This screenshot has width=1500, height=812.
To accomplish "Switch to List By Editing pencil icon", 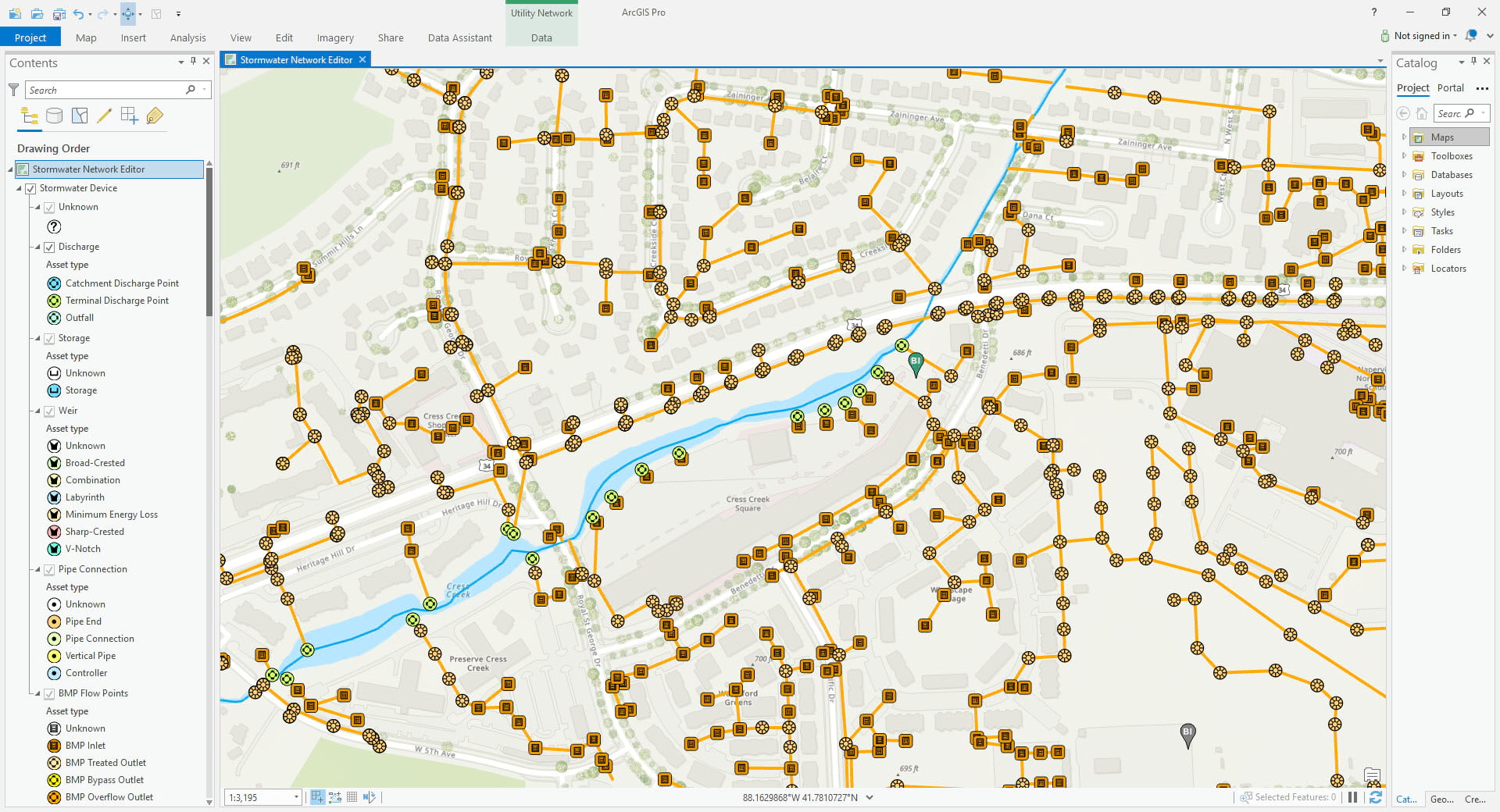I will tap(104, 116).
